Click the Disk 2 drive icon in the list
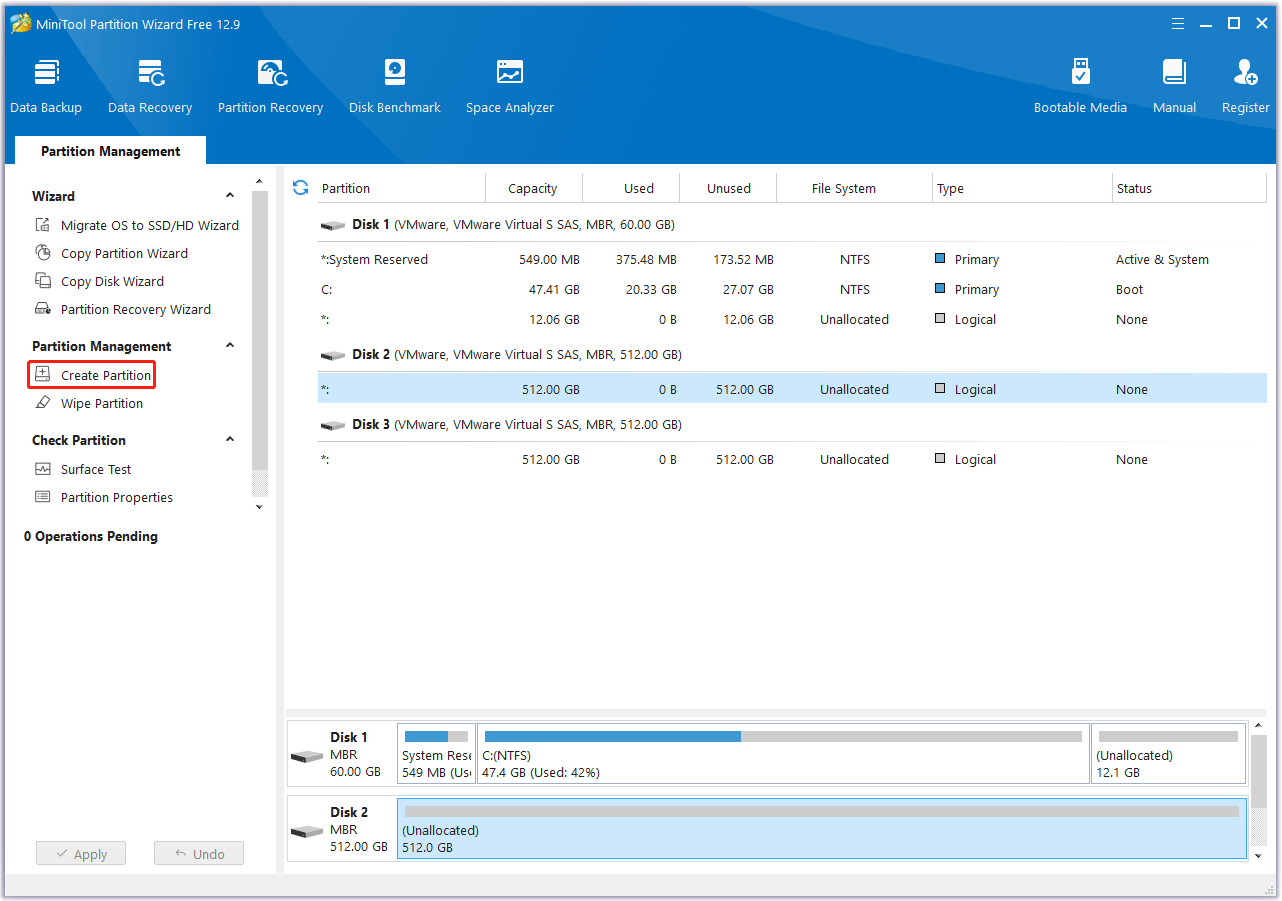 [x=333, y=356]
